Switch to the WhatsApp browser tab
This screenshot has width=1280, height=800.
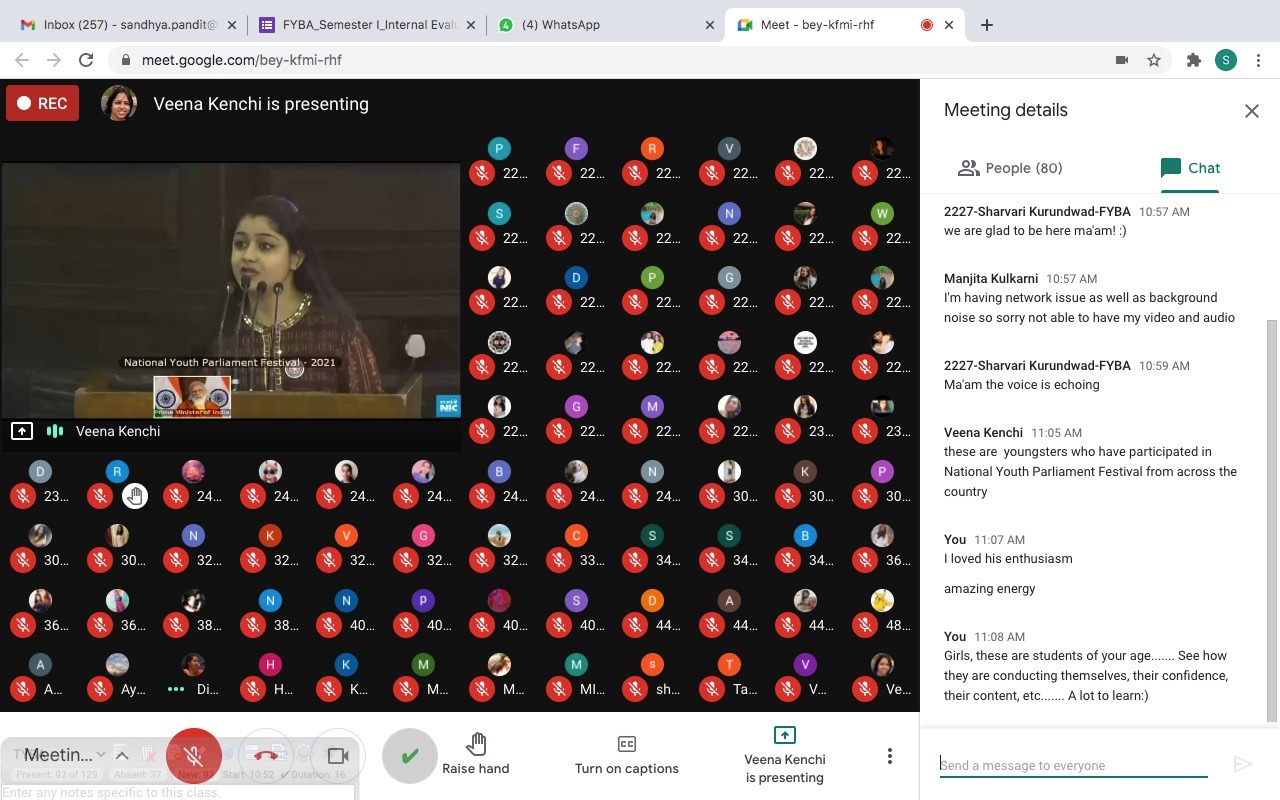coord(560,24)
